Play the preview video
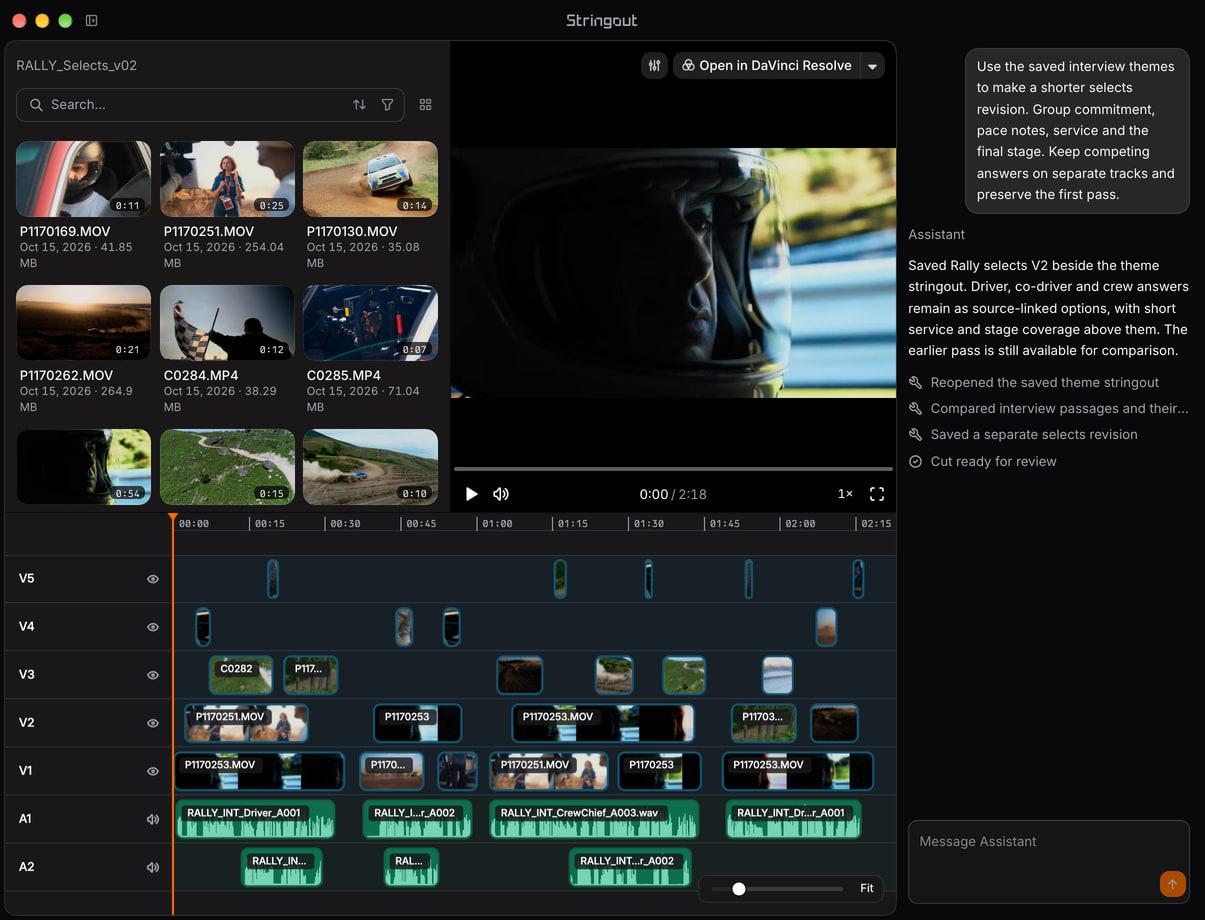This screenshot has height=920, width=1205. [471, 494]
